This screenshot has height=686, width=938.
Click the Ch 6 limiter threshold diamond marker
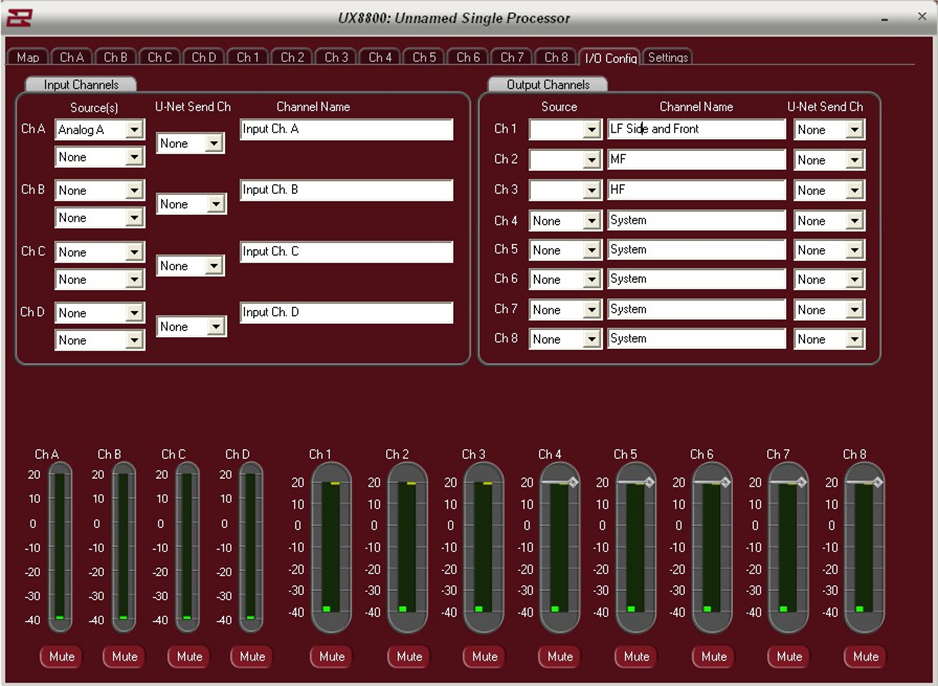click(x=725, y=482)
